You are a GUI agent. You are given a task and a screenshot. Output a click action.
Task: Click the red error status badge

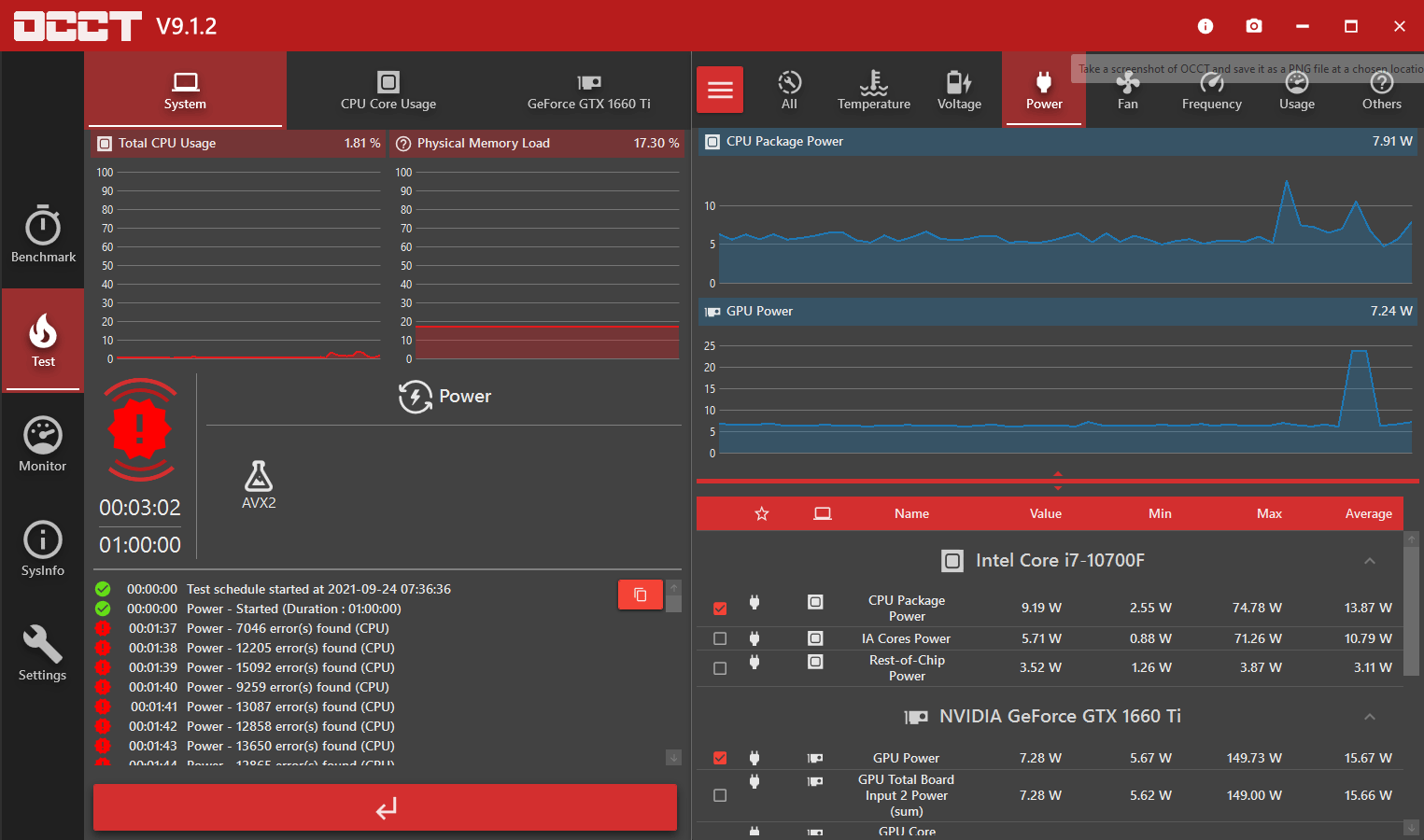click(x=140, y=429)
